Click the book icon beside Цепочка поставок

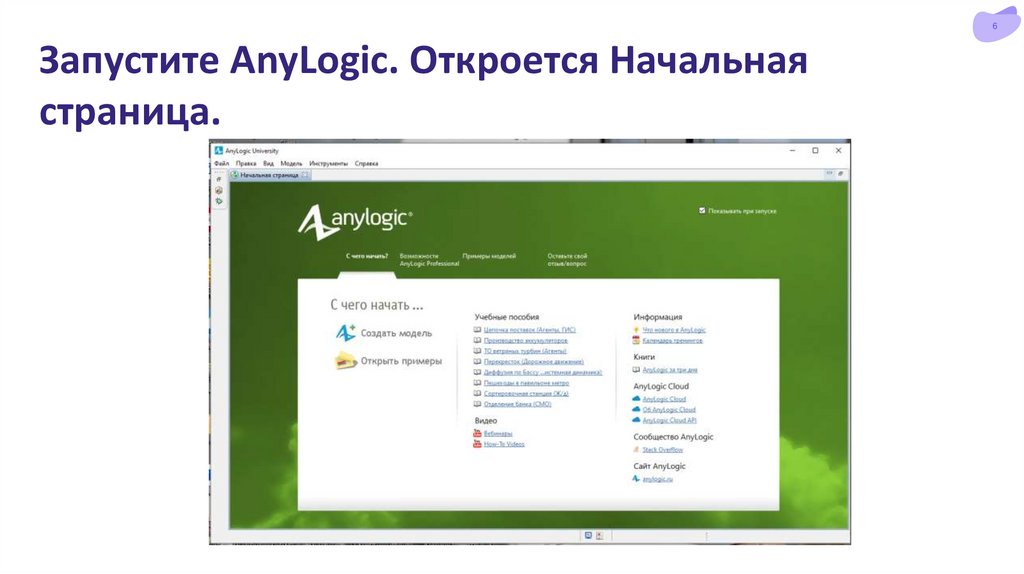pyautogui.click(x=477, y=330)
